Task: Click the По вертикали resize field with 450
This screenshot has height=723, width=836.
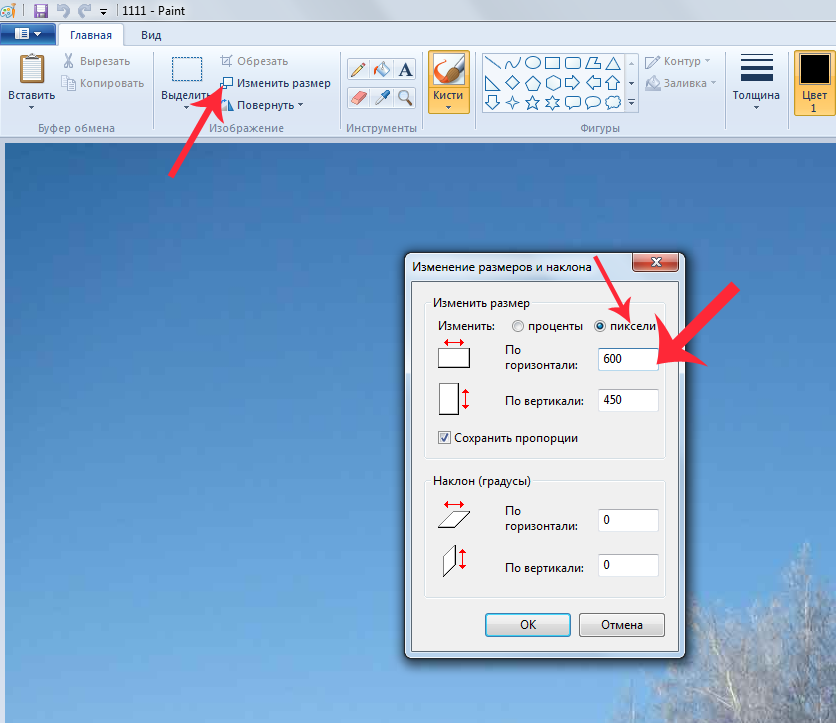Action: tap(627, 400)
